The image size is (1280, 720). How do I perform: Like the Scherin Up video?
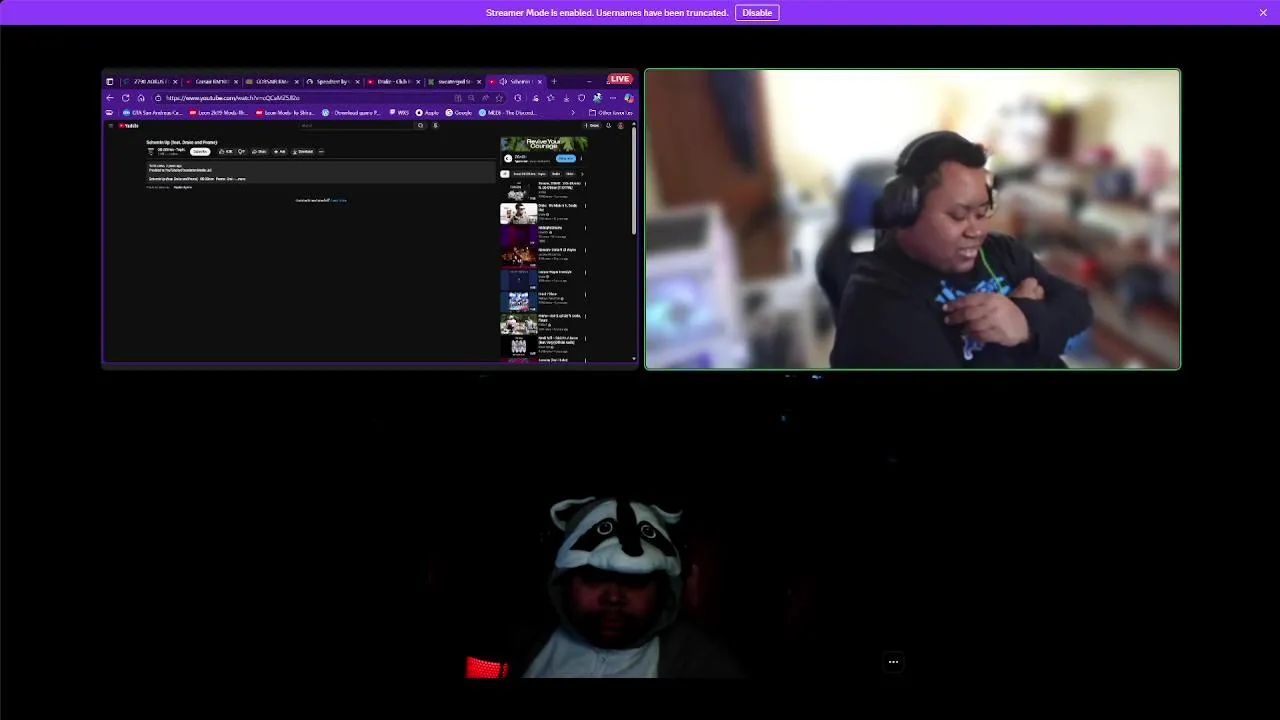click(x=225, y=151)
